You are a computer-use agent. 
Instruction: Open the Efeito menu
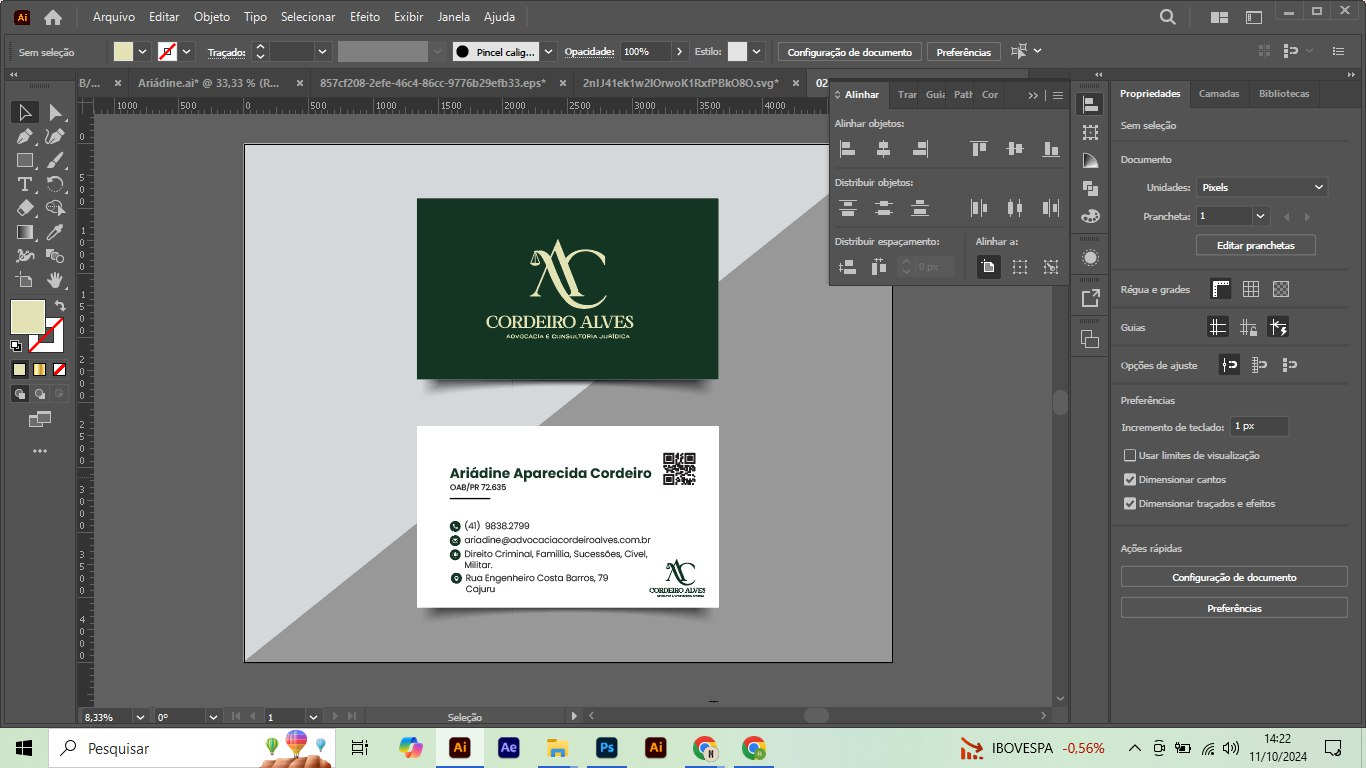pos(365,17)
